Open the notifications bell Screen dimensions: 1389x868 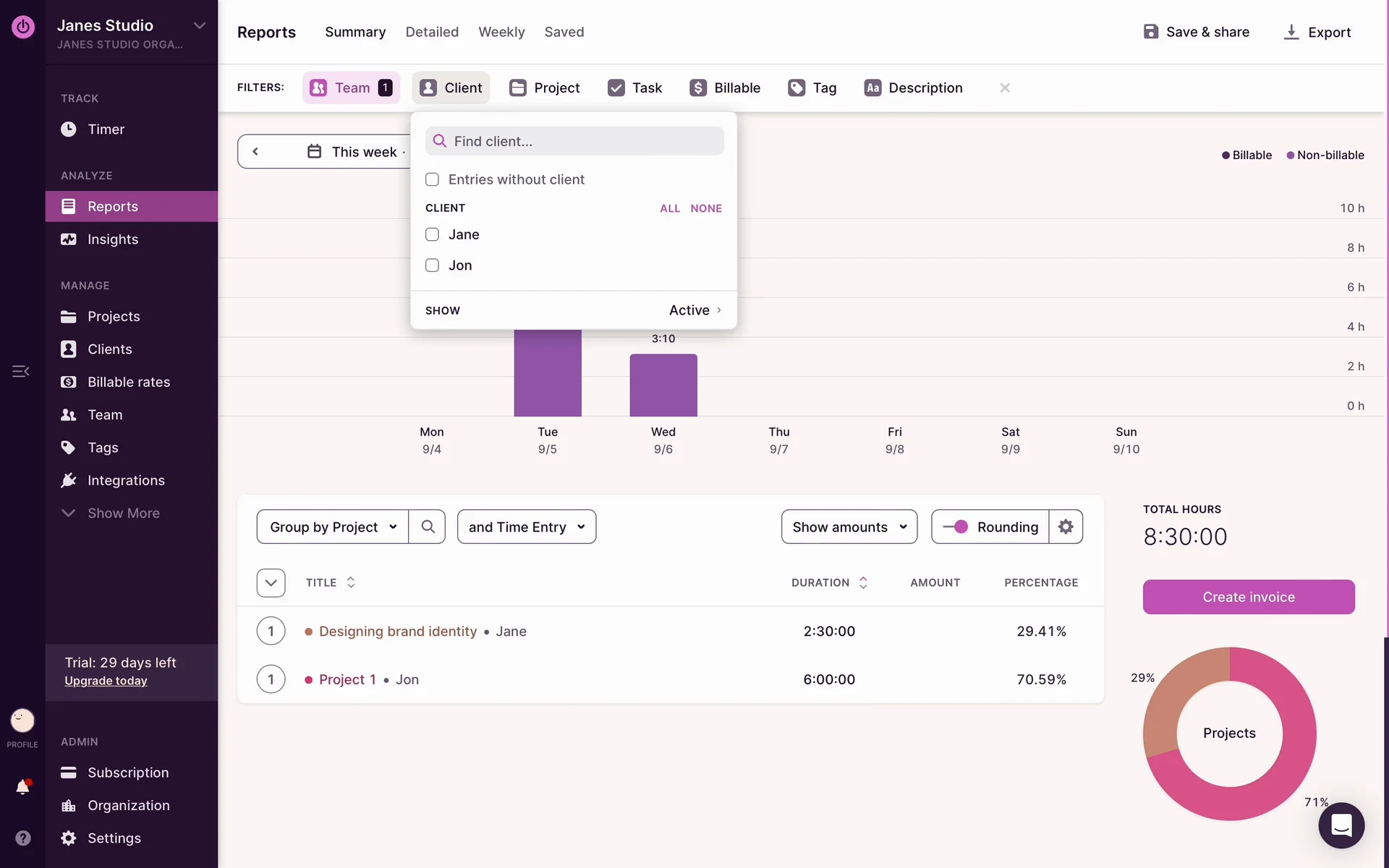coord(22,787)
